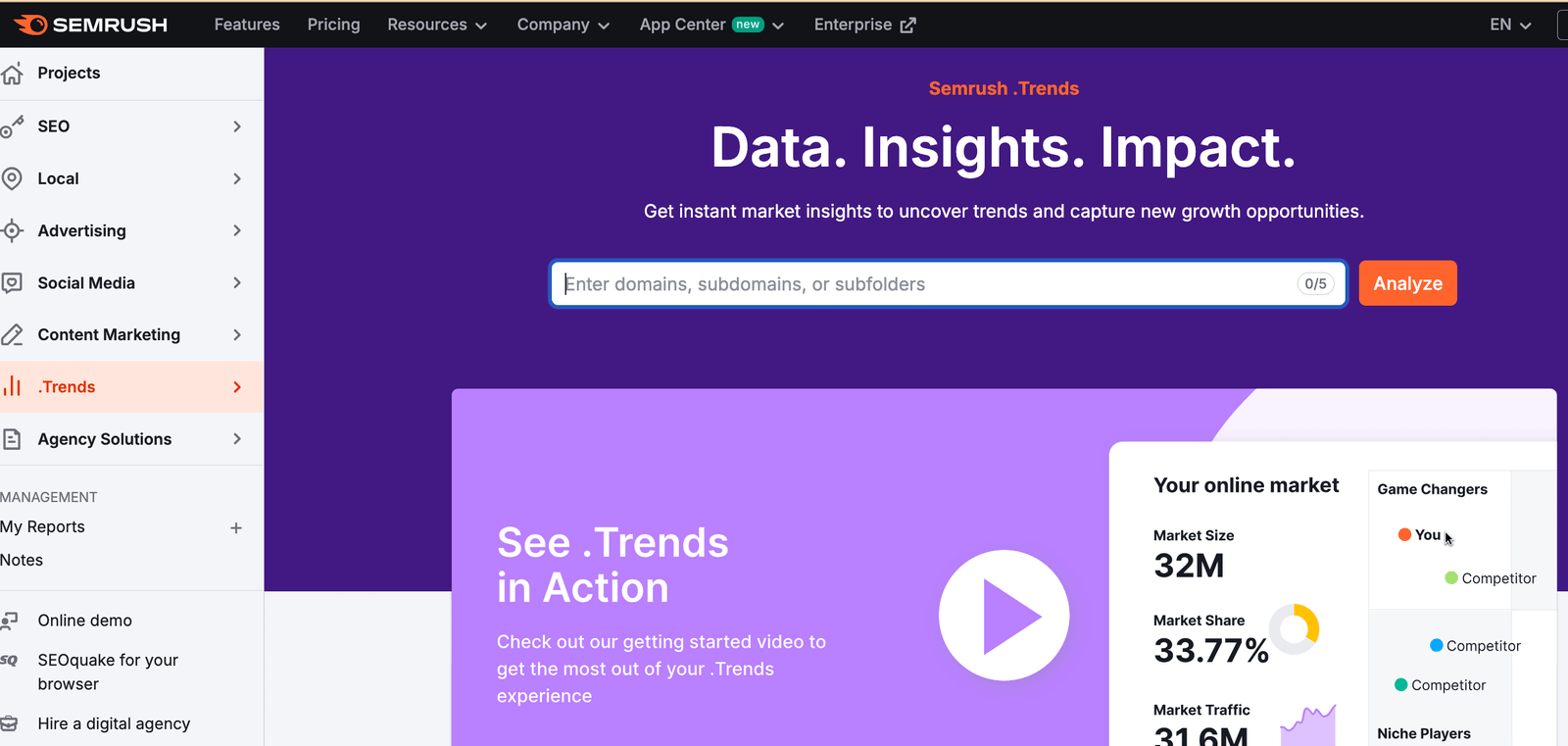Click the Semrush .Trends heading text
Screen dimensions: 1568x746
[1004, 88]
